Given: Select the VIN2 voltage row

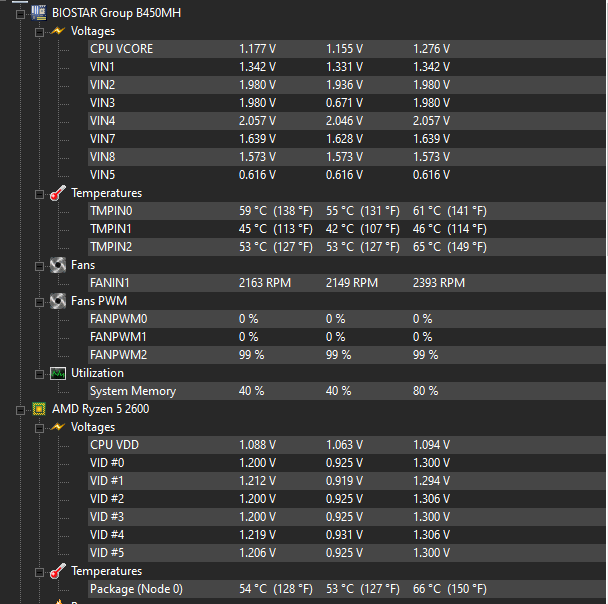Looking at the screenshot, I should click(347, 85).
